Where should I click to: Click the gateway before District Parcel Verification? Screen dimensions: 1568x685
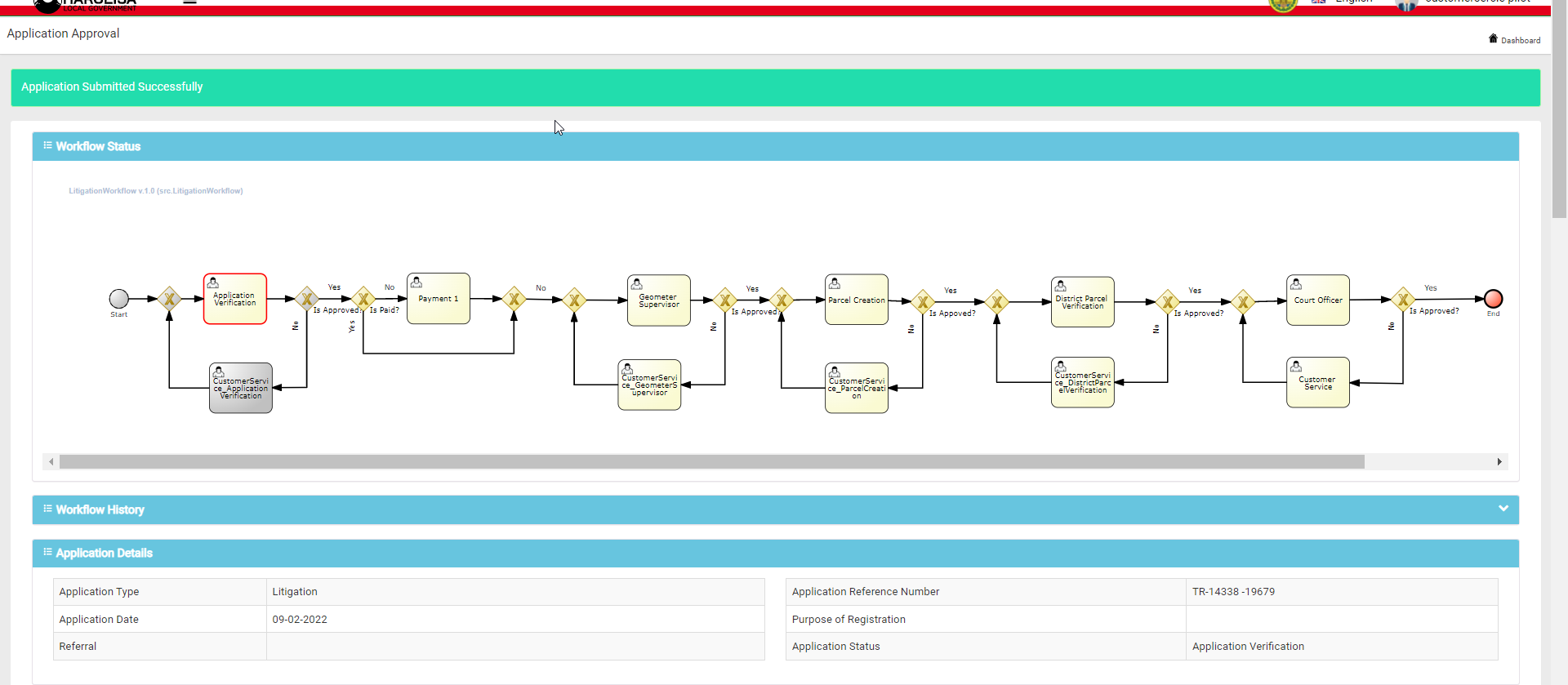coord(996,302)
